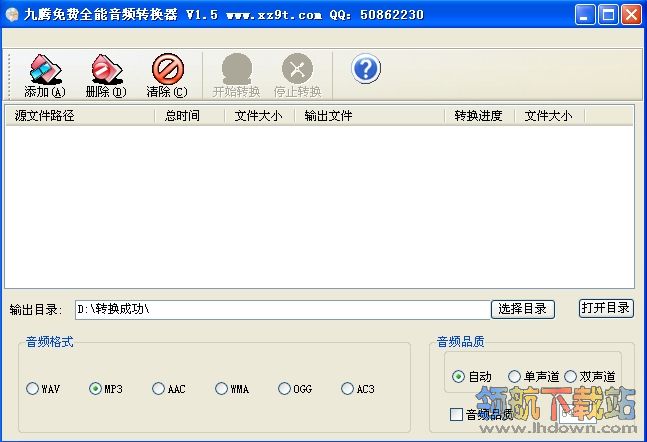Screen dimensions: 647x442
Task: Sort by the 总时间 column header
Action: 189,116
